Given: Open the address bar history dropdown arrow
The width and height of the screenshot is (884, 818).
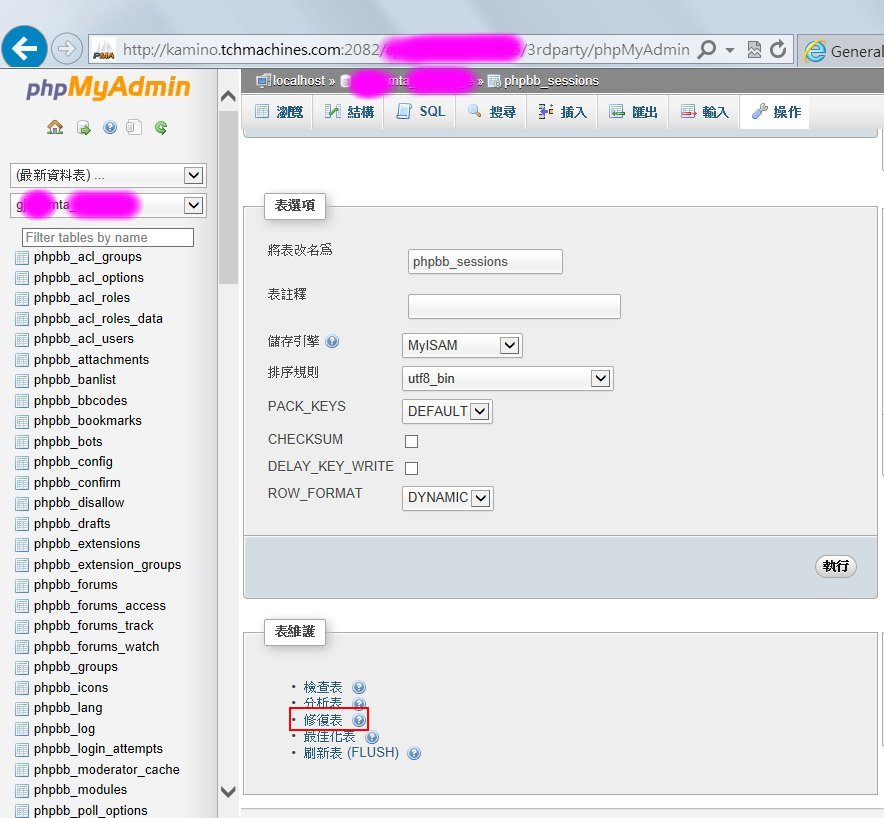Looking at the screenshot, I should (x=730, y=50).
